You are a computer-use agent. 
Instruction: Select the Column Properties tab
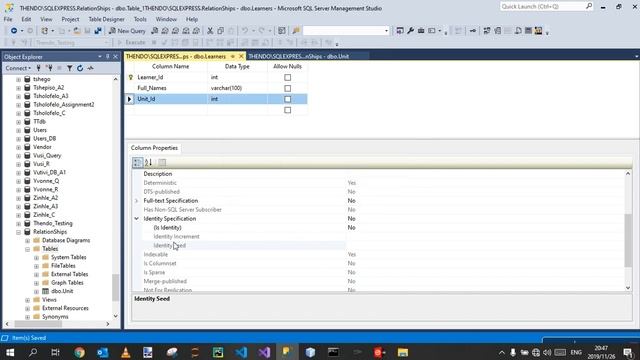[x=154, y=148]
